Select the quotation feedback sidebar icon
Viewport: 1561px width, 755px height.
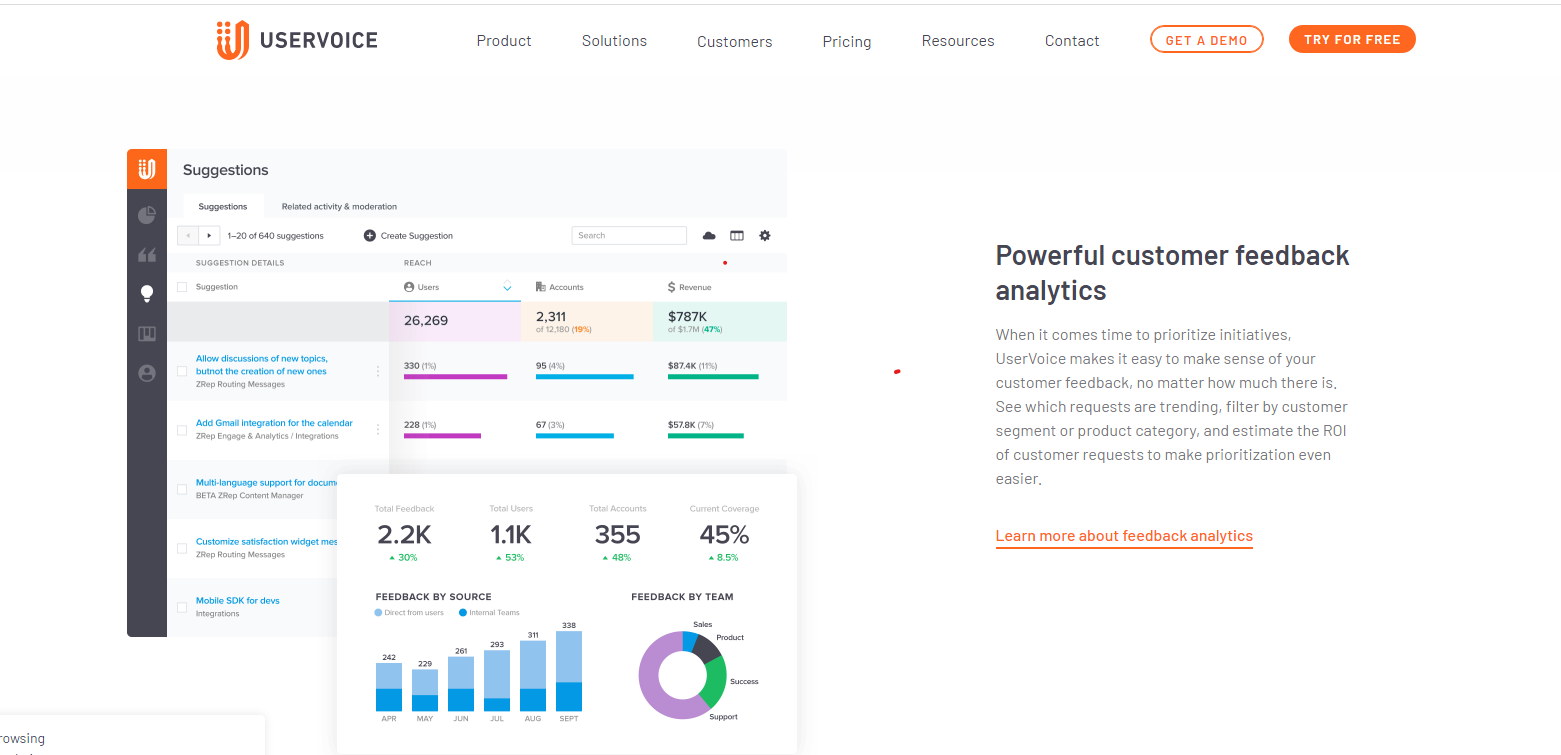[x=146, y=255]
